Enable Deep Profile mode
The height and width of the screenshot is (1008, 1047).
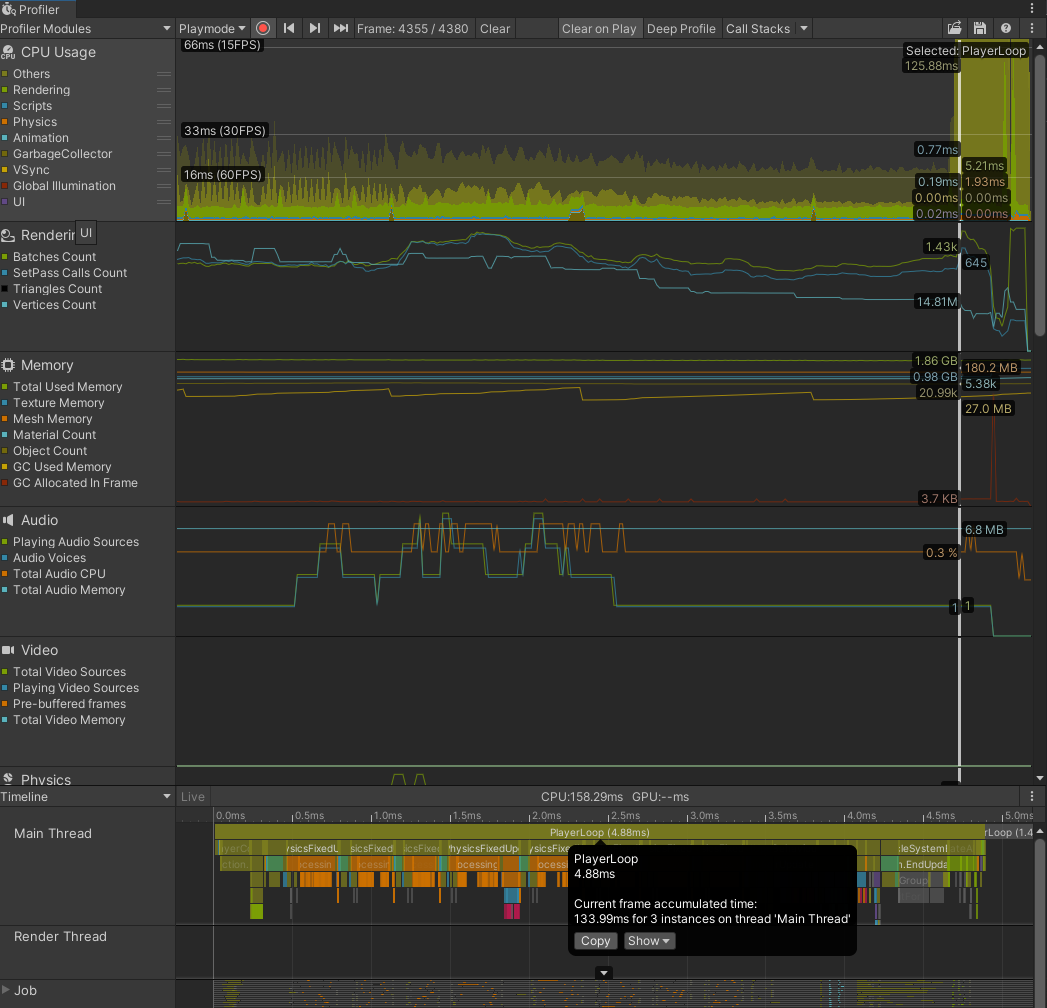coord(681,29)
